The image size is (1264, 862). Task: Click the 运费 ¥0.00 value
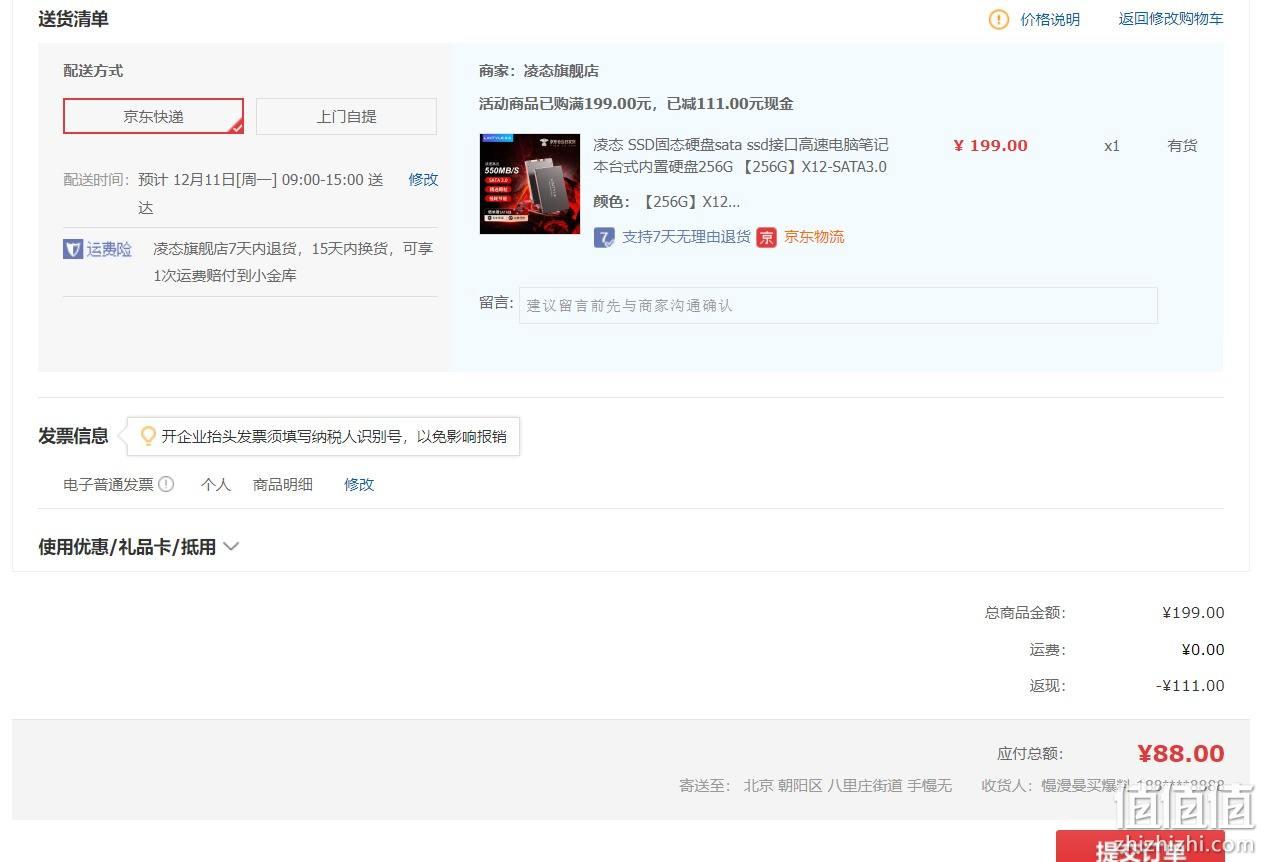1203,650
